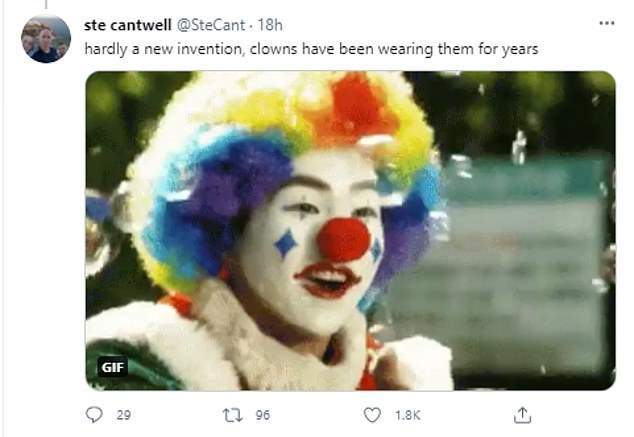Click the tweet text about clowns

click(x=312, y=47)
